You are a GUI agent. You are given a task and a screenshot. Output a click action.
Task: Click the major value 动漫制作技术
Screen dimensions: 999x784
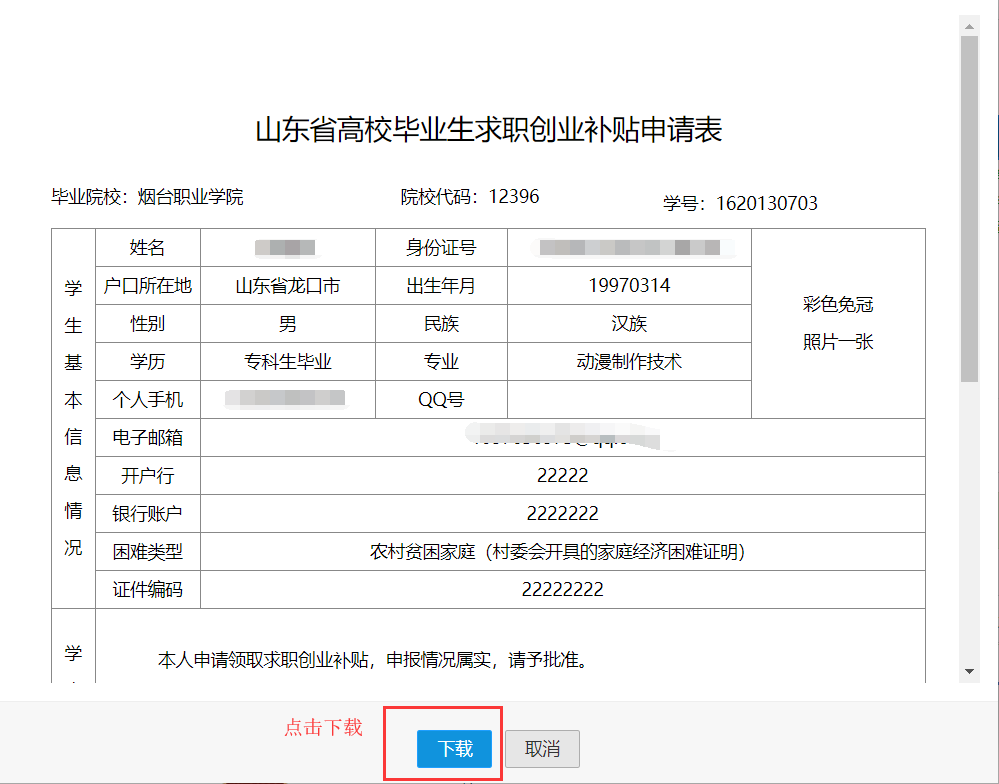coord(629,362)
